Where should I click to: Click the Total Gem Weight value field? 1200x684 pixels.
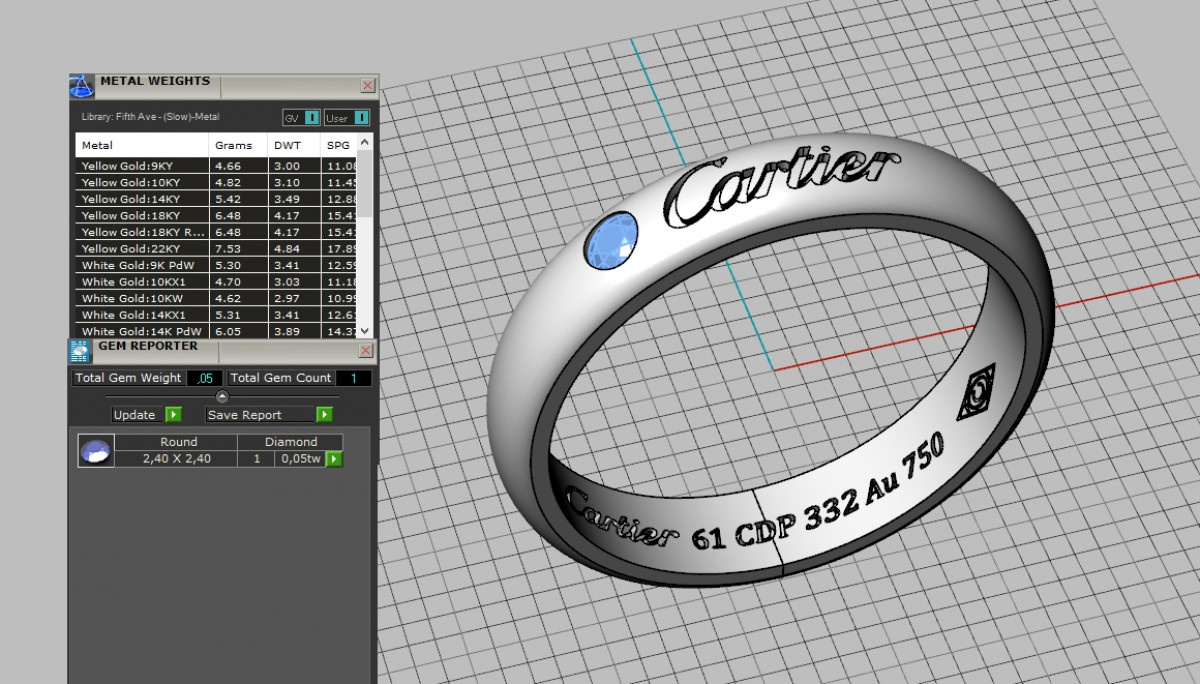tap(204, 378)
